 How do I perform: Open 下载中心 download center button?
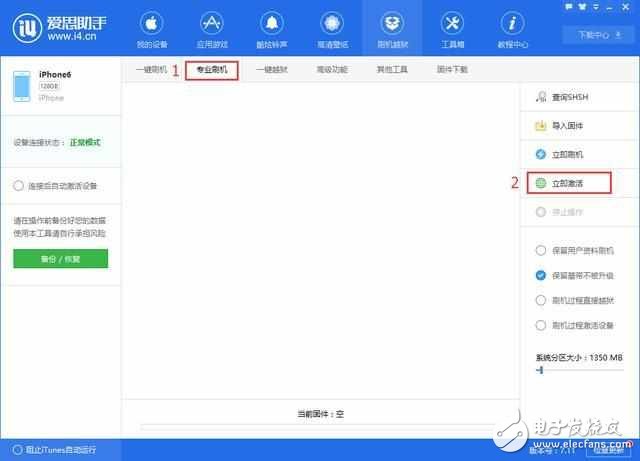click(598, 35)
